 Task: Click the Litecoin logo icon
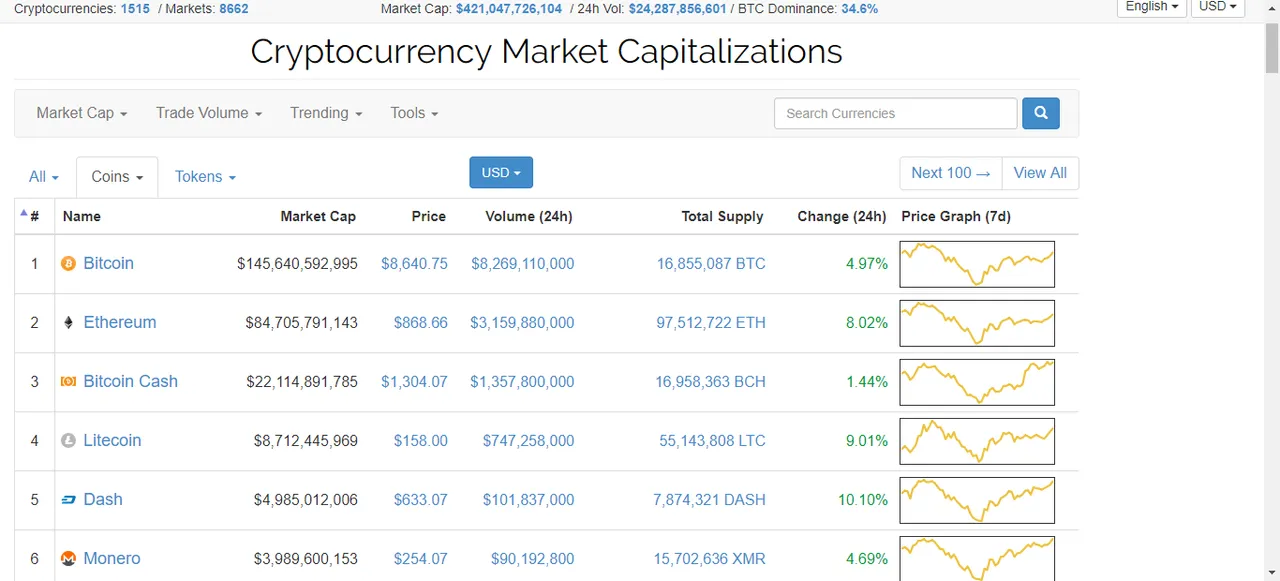click(x=69, y=441)
